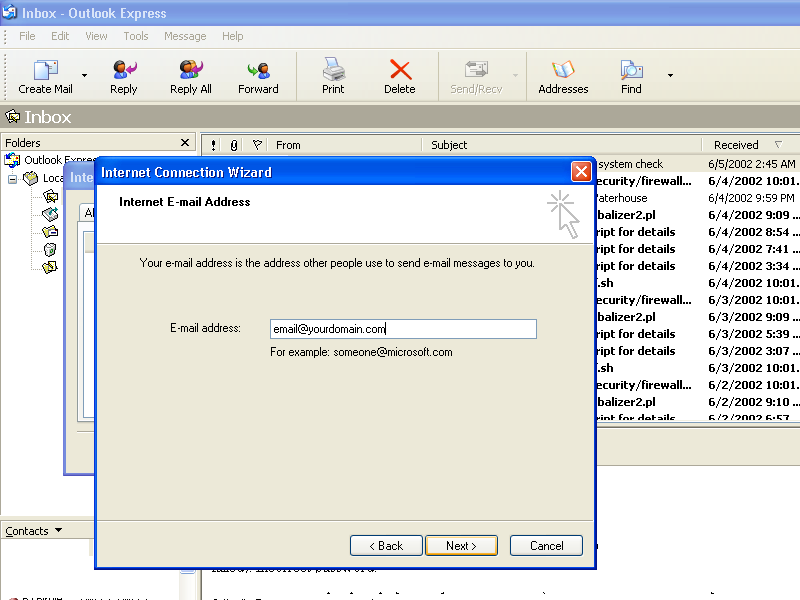Open the Edit menu

(x=60, y=36)
